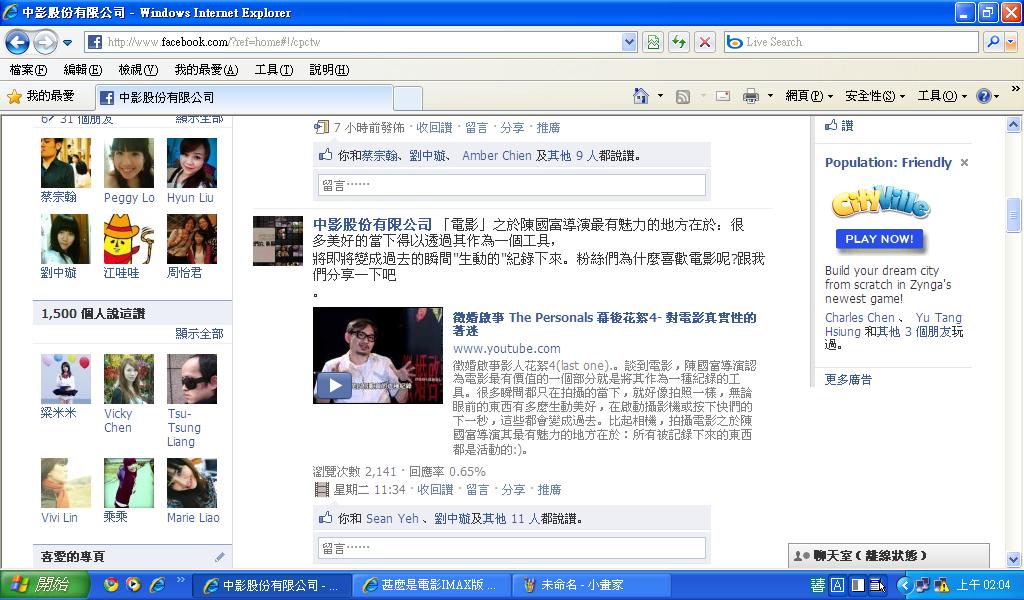The image size is (1024, 600).
Task: Open the 工具(T) menu in menu bar
Action: 274,70
